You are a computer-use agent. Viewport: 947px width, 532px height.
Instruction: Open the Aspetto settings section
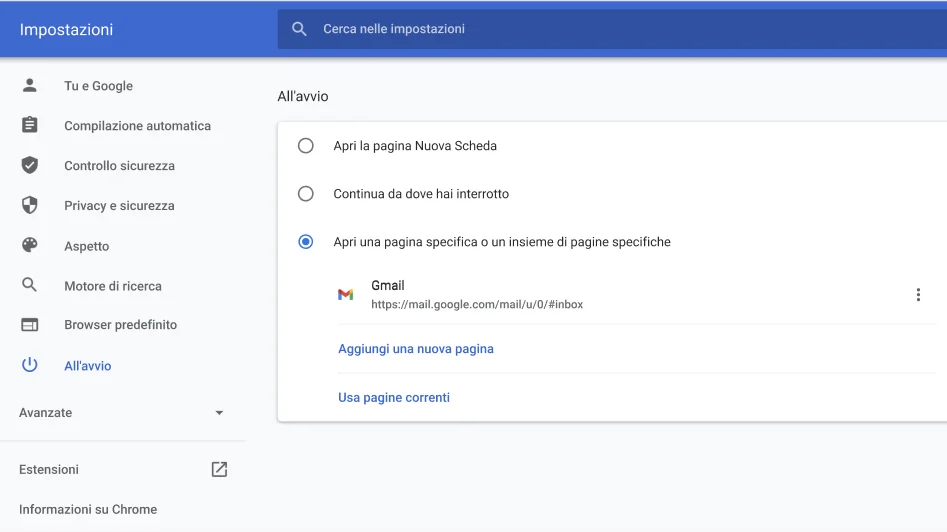pos(87,246)
